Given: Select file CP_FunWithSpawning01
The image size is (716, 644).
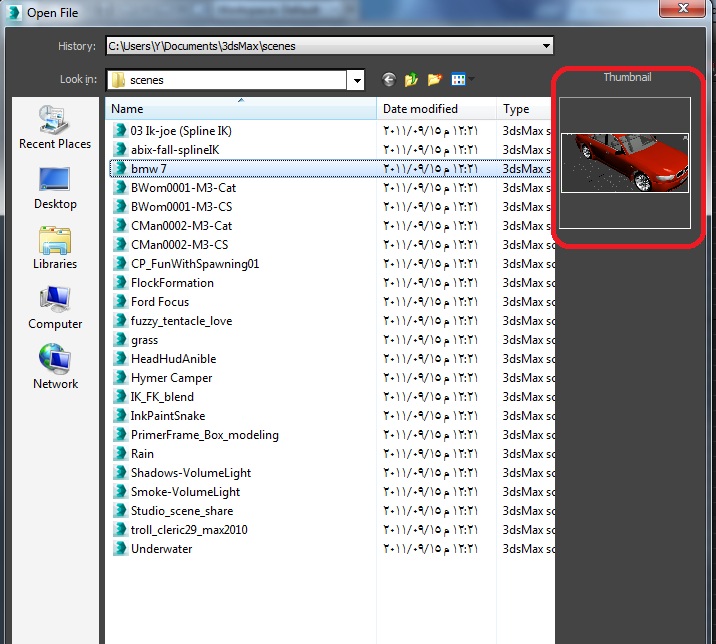Looking at the screenshot, I should point(195,264).
